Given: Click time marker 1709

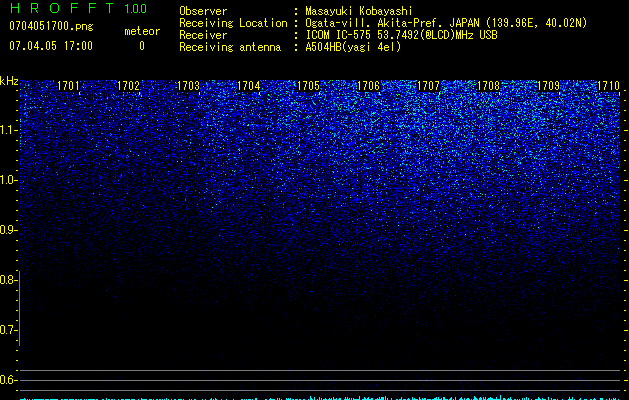Looking at the screenshot, I should 548,86.
